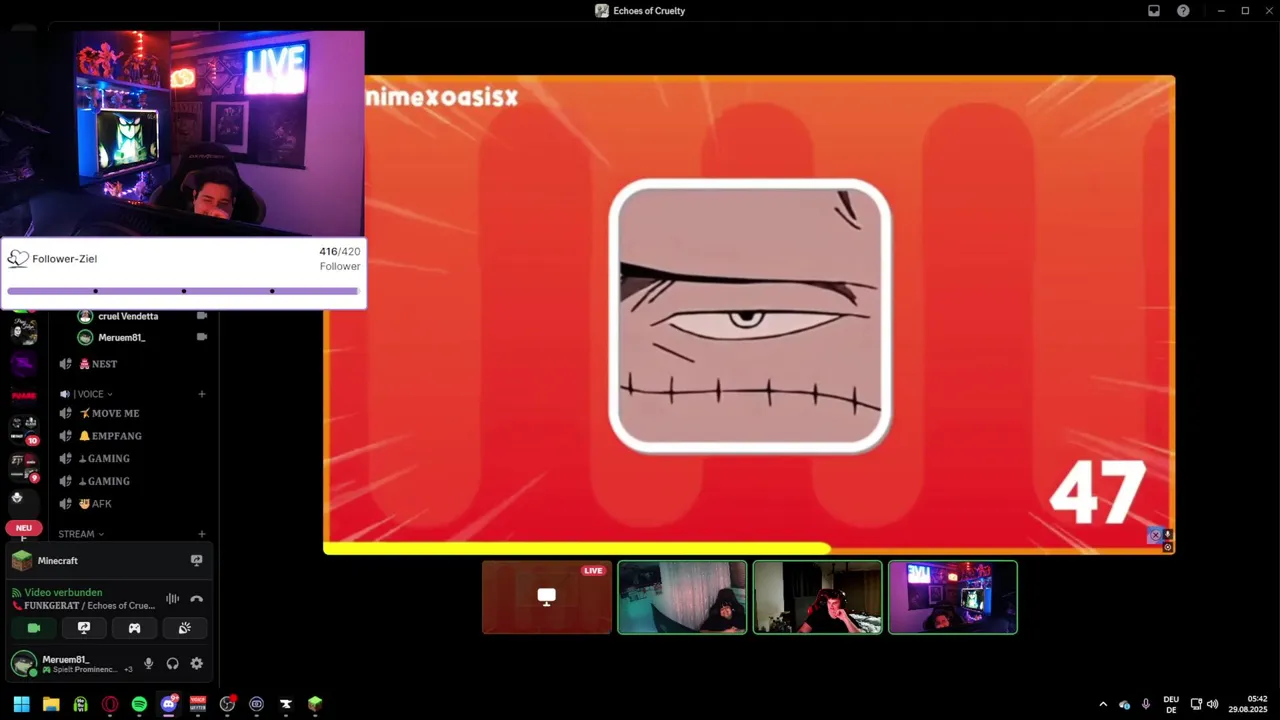Open the soundboard button in voice panel

184,628
